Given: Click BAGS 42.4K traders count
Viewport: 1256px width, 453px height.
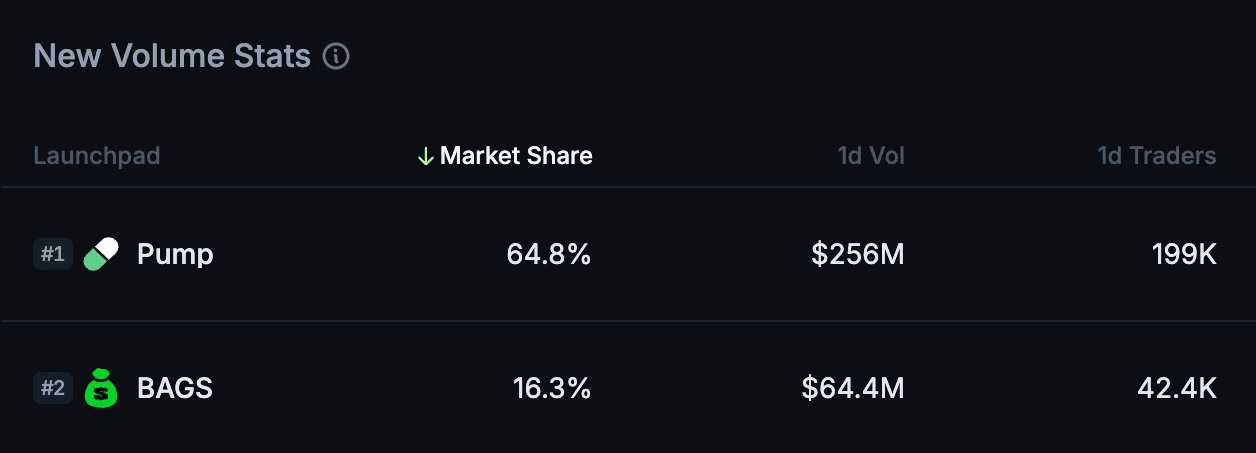Looking at the screenshot, I should click(1177, 388).
